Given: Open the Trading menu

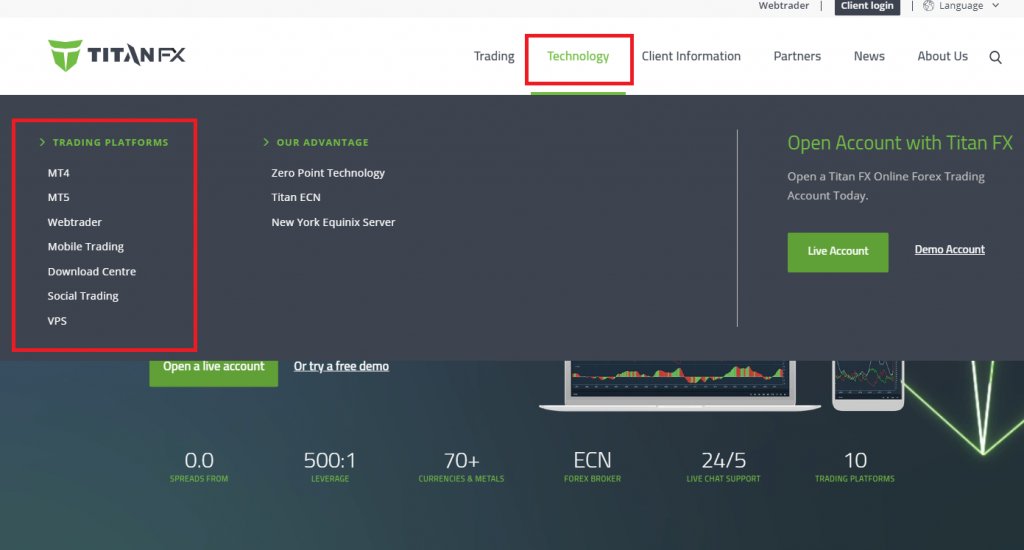Looking at the screenshot, I should 494,56.
